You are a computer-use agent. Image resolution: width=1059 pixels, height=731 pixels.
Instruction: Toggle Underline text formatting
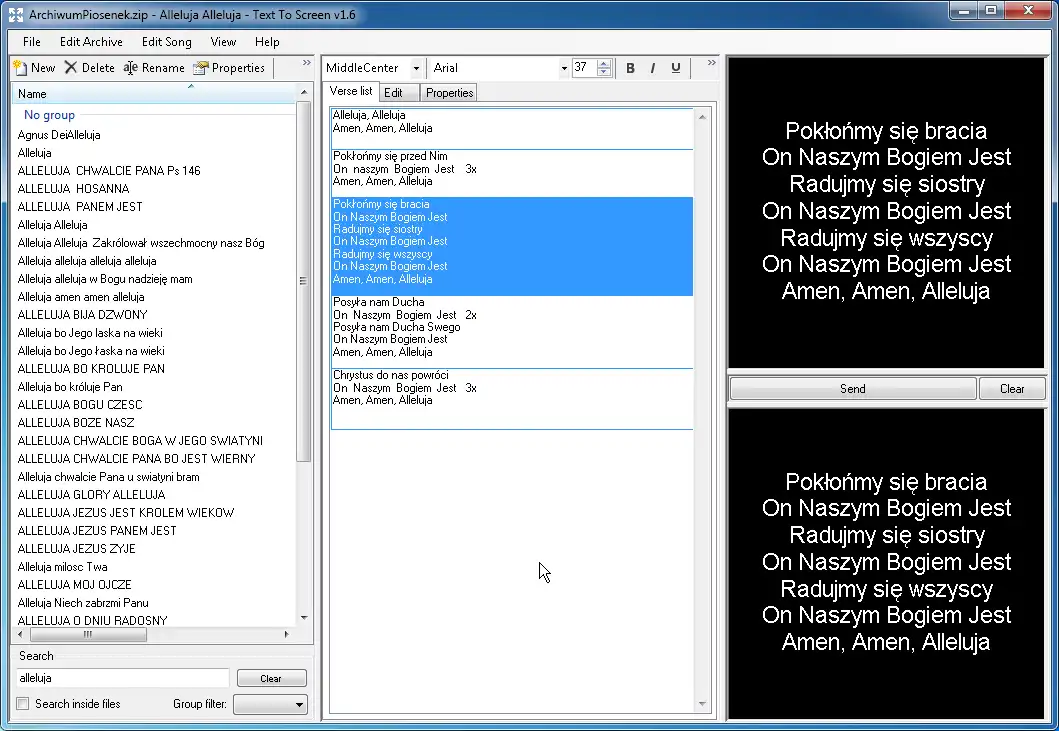coord(675,68)
